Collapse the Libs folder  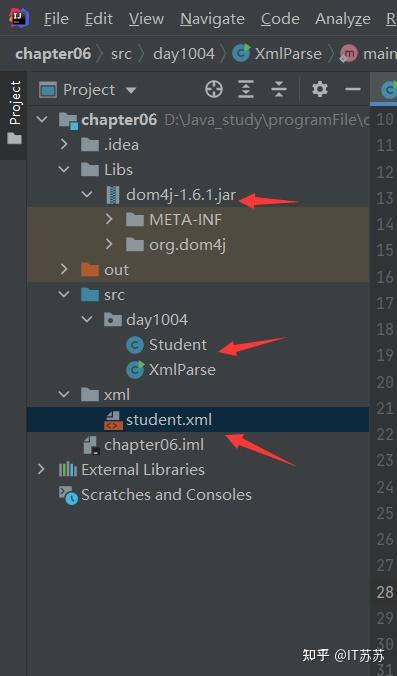coord(64,169)
